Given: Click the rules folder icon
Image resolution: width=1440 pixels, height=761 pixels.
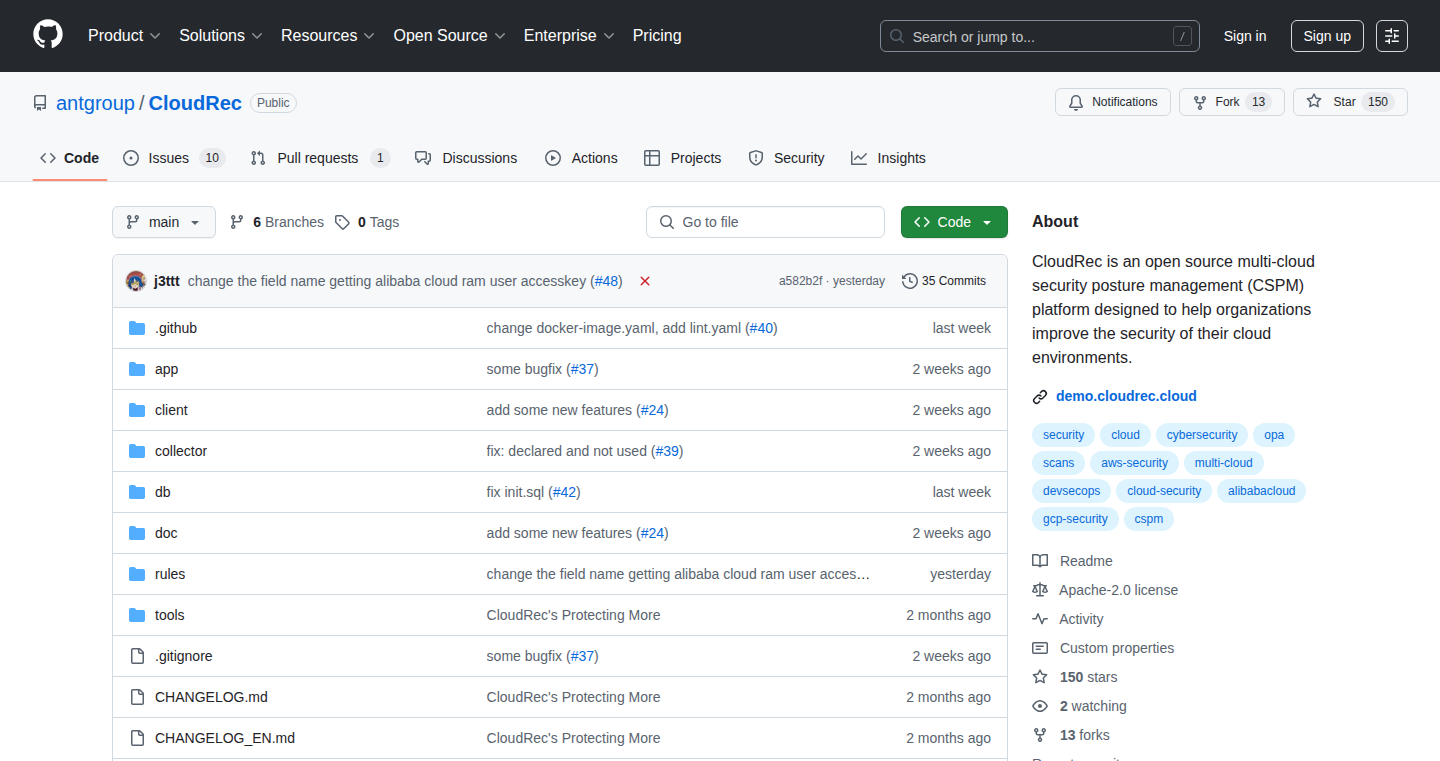Looking at the screenshot, I should 137,574.
